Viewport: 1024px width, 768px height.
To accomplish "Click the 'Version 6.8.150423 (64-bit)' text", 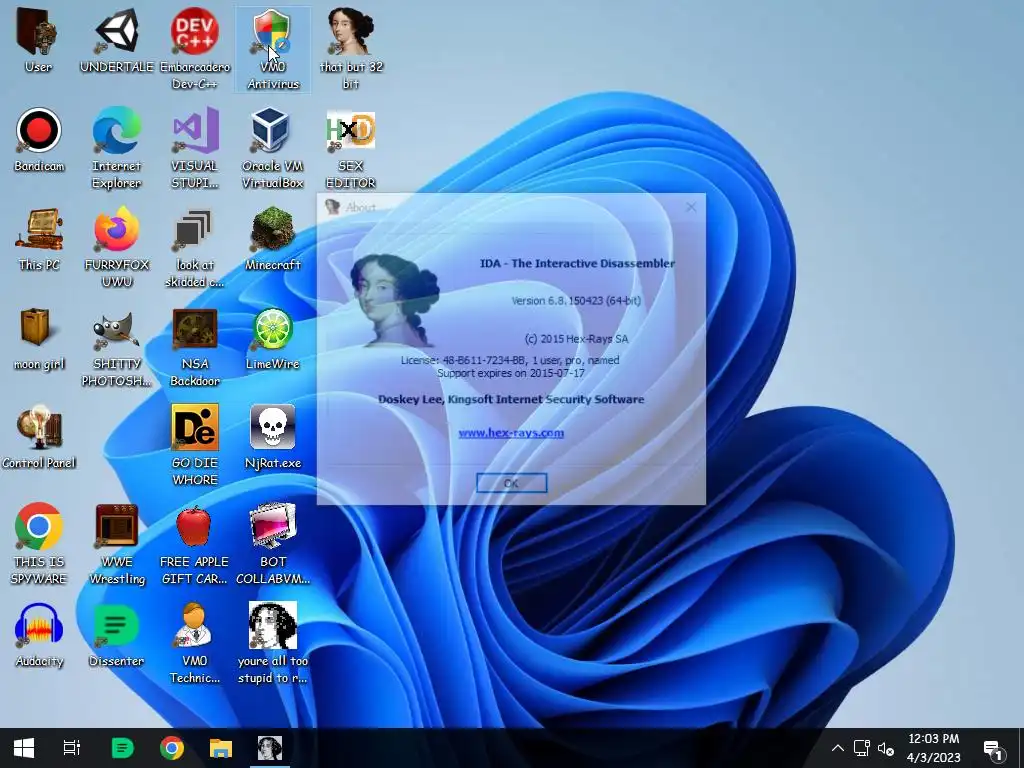I will (x=576, y=301).
